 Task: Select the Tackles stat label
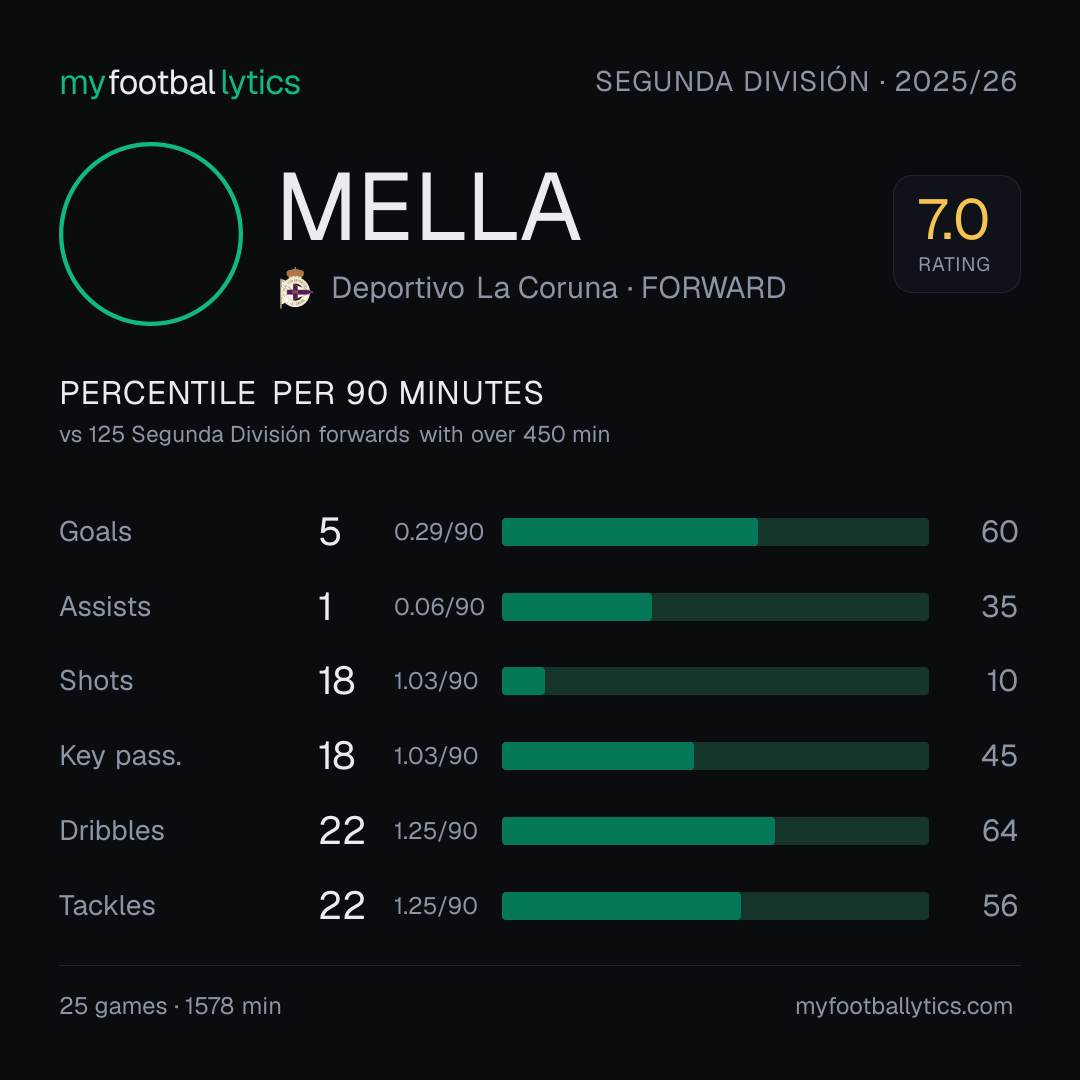pyautogui.click(x=107, y=906)
